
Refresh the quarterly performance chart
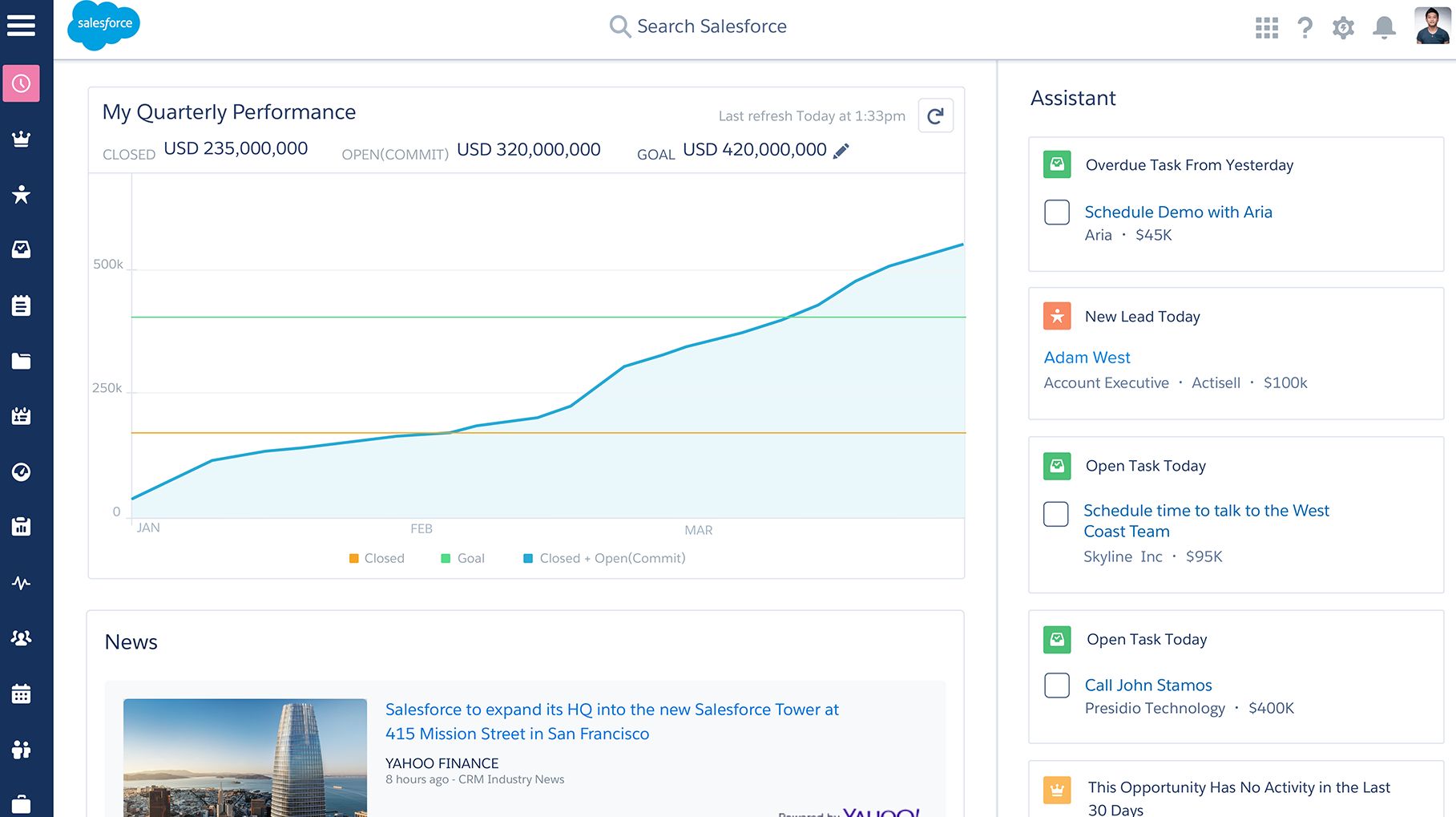pyautogui.click(x=935, y=116)
